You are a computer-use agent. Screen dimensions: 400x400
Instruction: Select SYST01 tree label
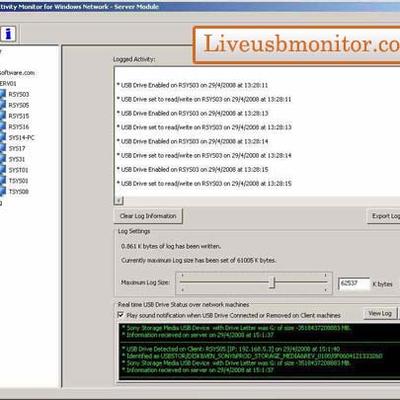pos(18,170)
